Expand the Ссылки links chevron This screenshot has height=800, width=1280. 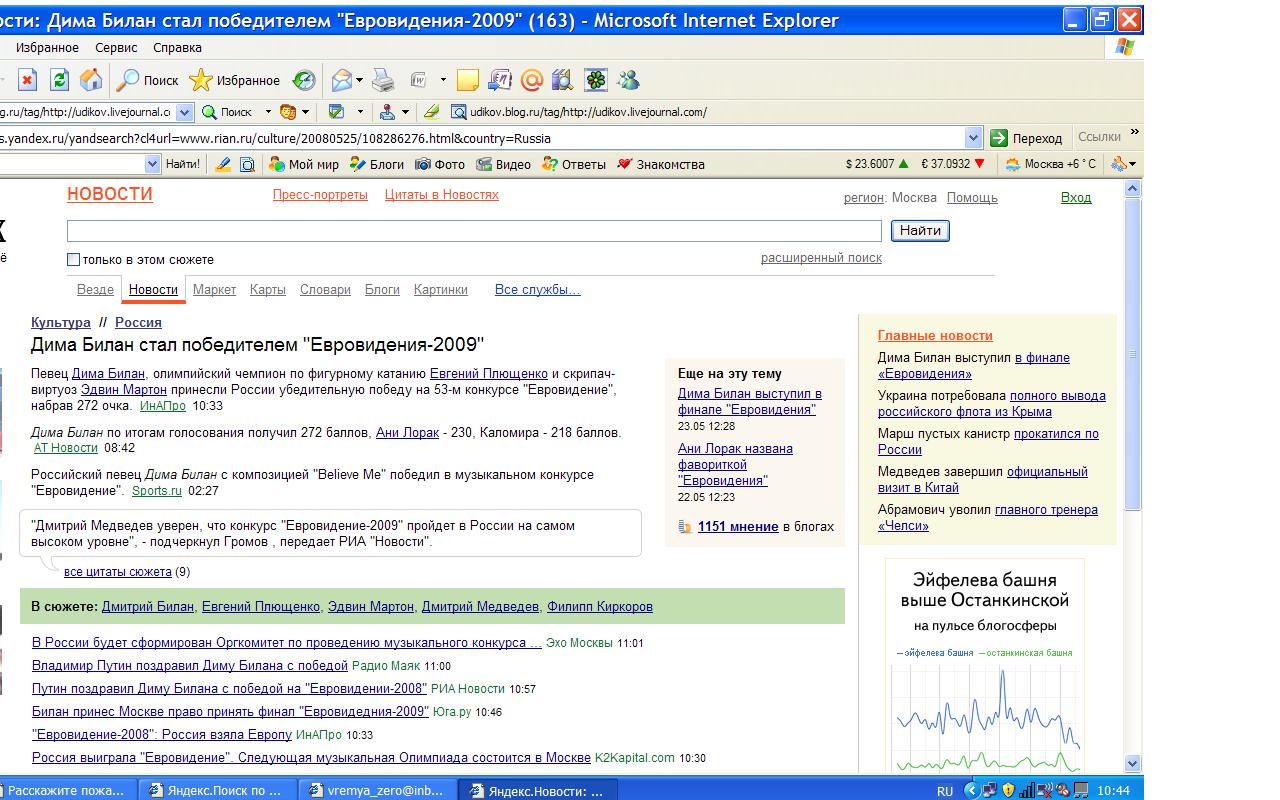coord(1134,133)
